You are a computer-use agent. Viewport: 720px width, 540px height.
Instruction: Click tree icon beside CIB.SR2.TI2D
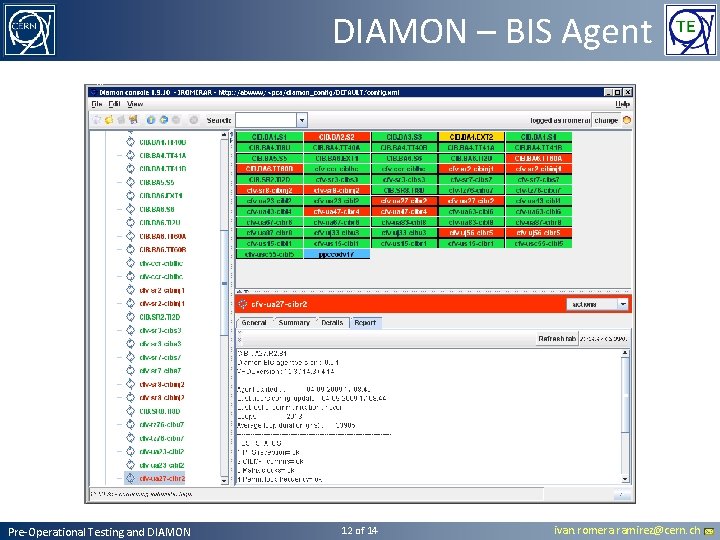coord(130,317)
